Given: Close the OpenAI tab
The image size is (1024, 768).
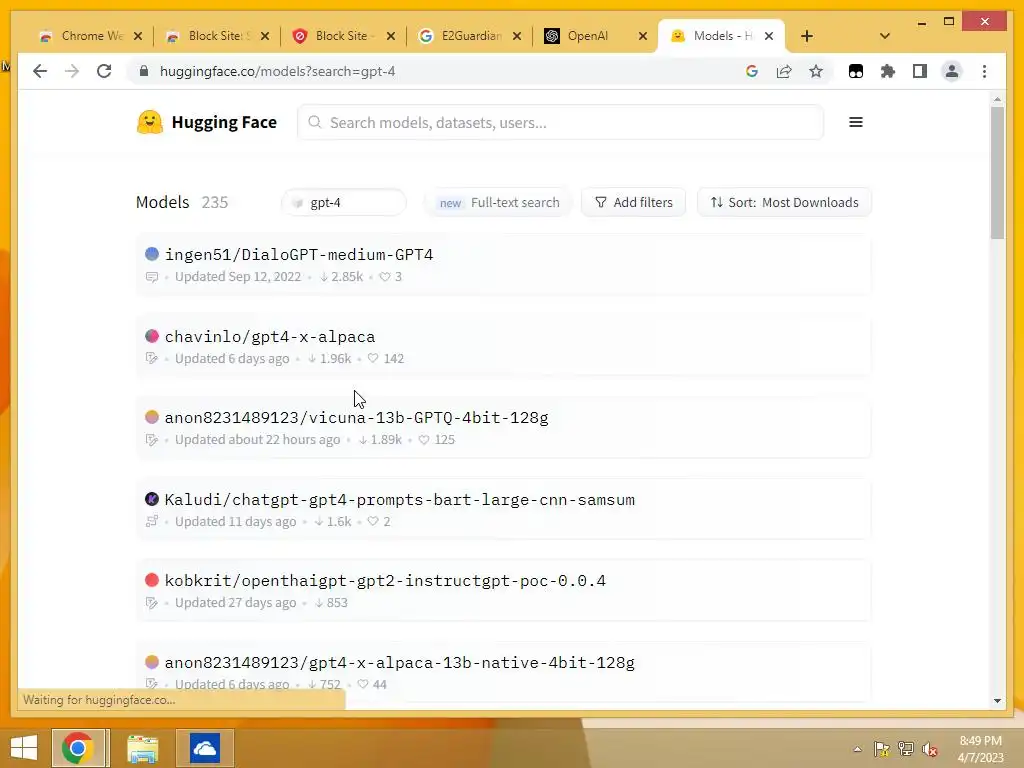Looking at the screenshot, I should point(643,36).
